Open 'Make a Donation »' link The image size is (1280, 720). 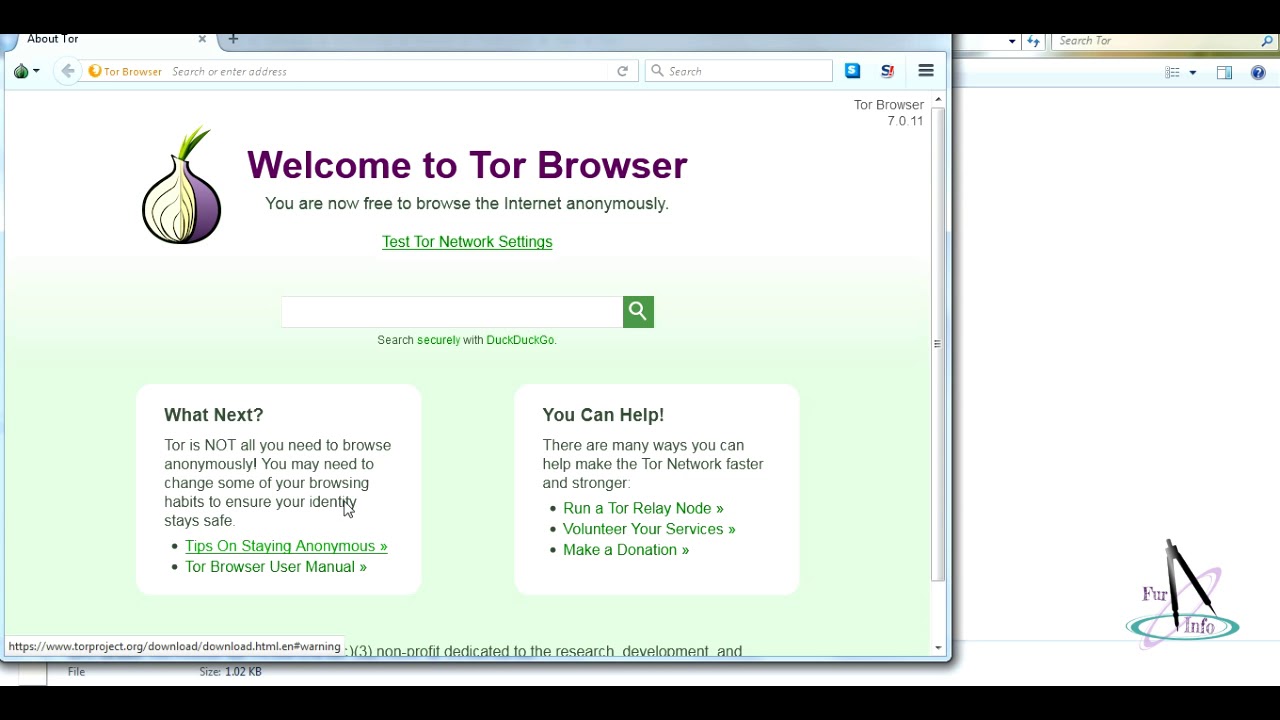point(626,550)
